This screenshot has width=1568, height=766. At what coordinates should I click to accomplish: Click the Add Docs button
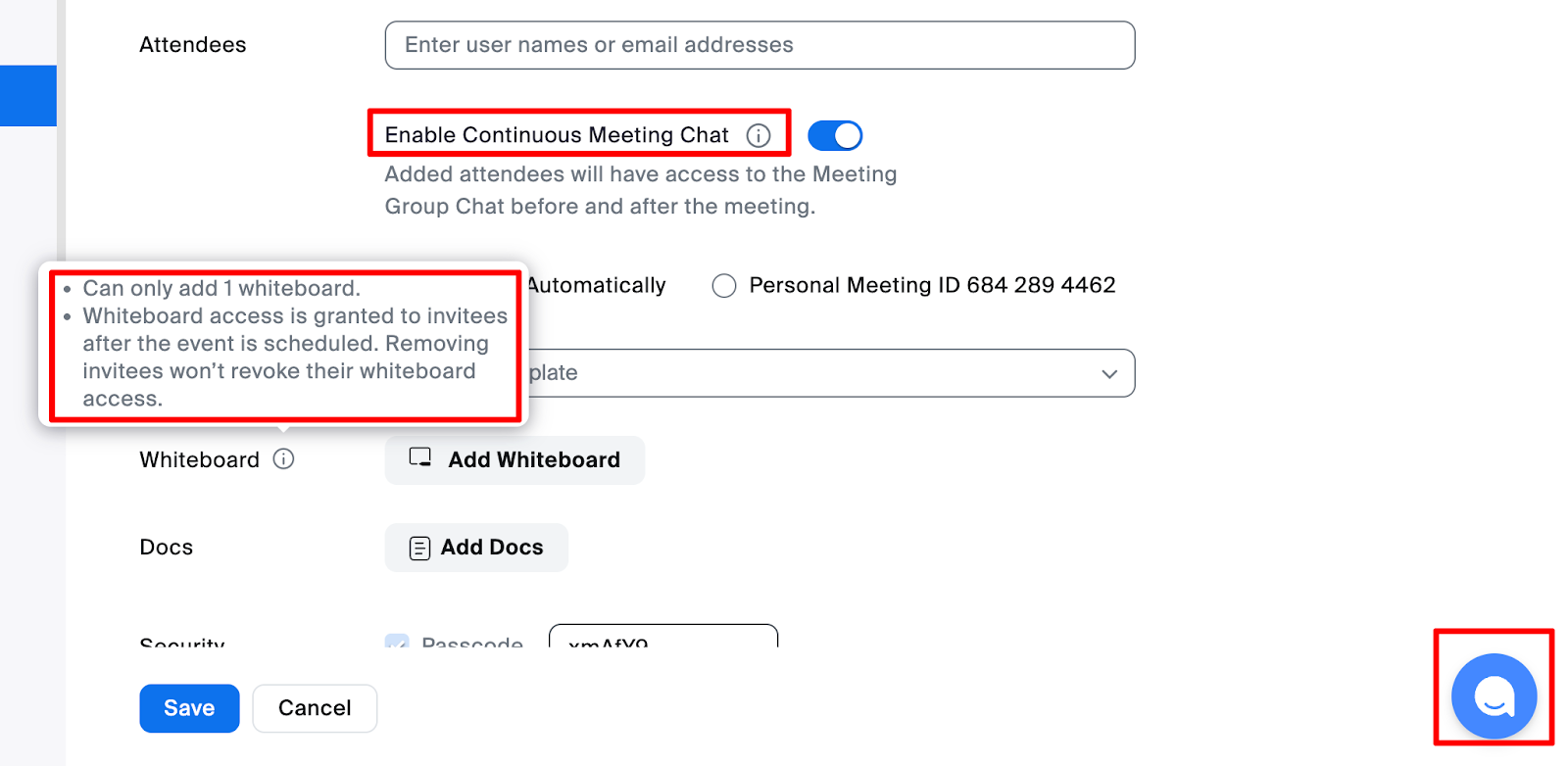click(x=475, y=548)
